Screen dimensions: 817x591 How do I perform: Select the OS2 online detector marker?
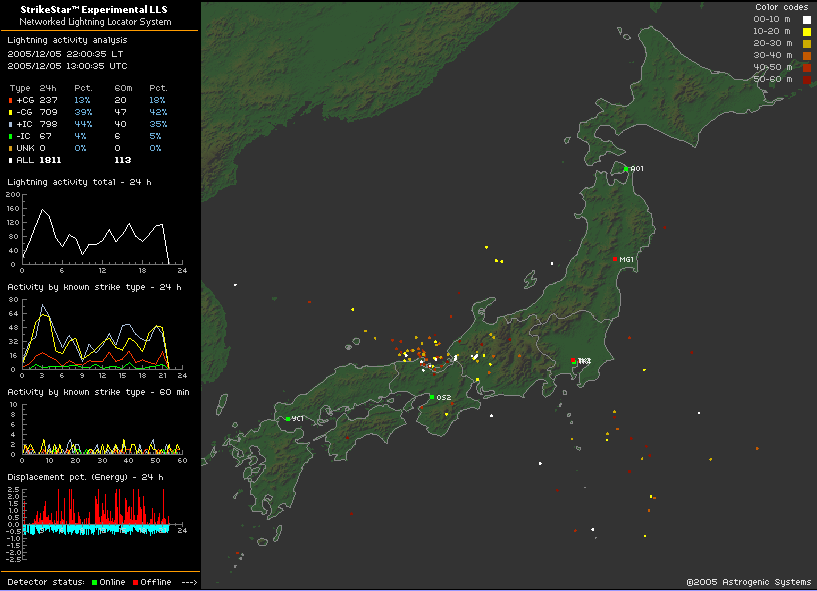(432, 397)
